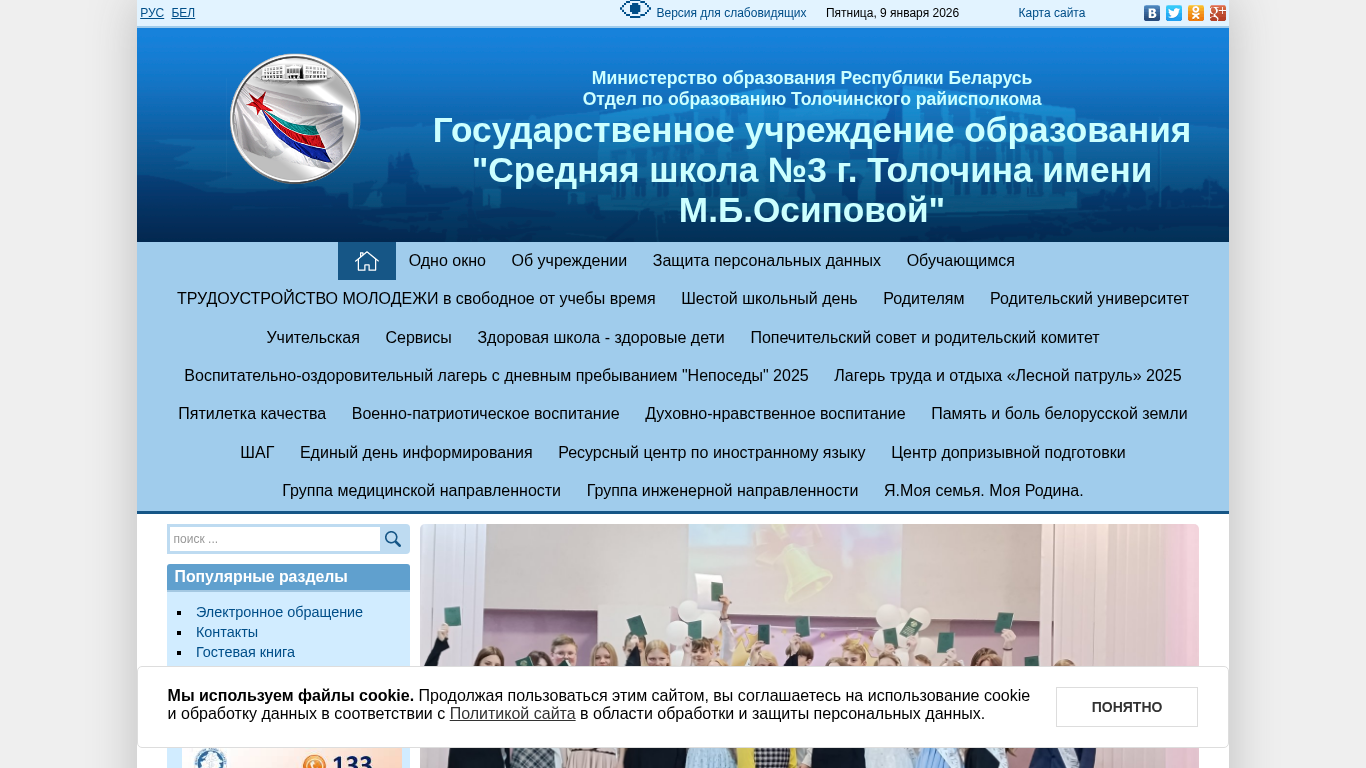Image resolution: width=1366 pixels, height=768 pixels.
Task: Open 'Электронное обращение' link
Action: [279, 612]
